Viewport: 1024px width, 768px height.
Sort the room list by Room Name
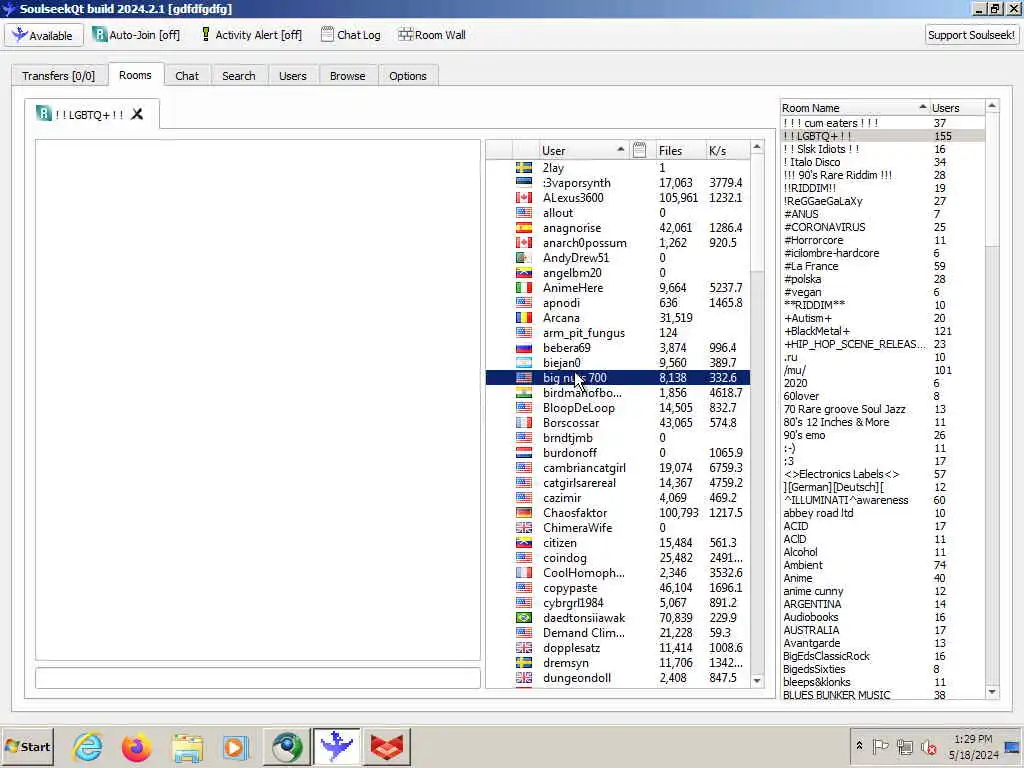pyautogui.click(x=854, y=108)
